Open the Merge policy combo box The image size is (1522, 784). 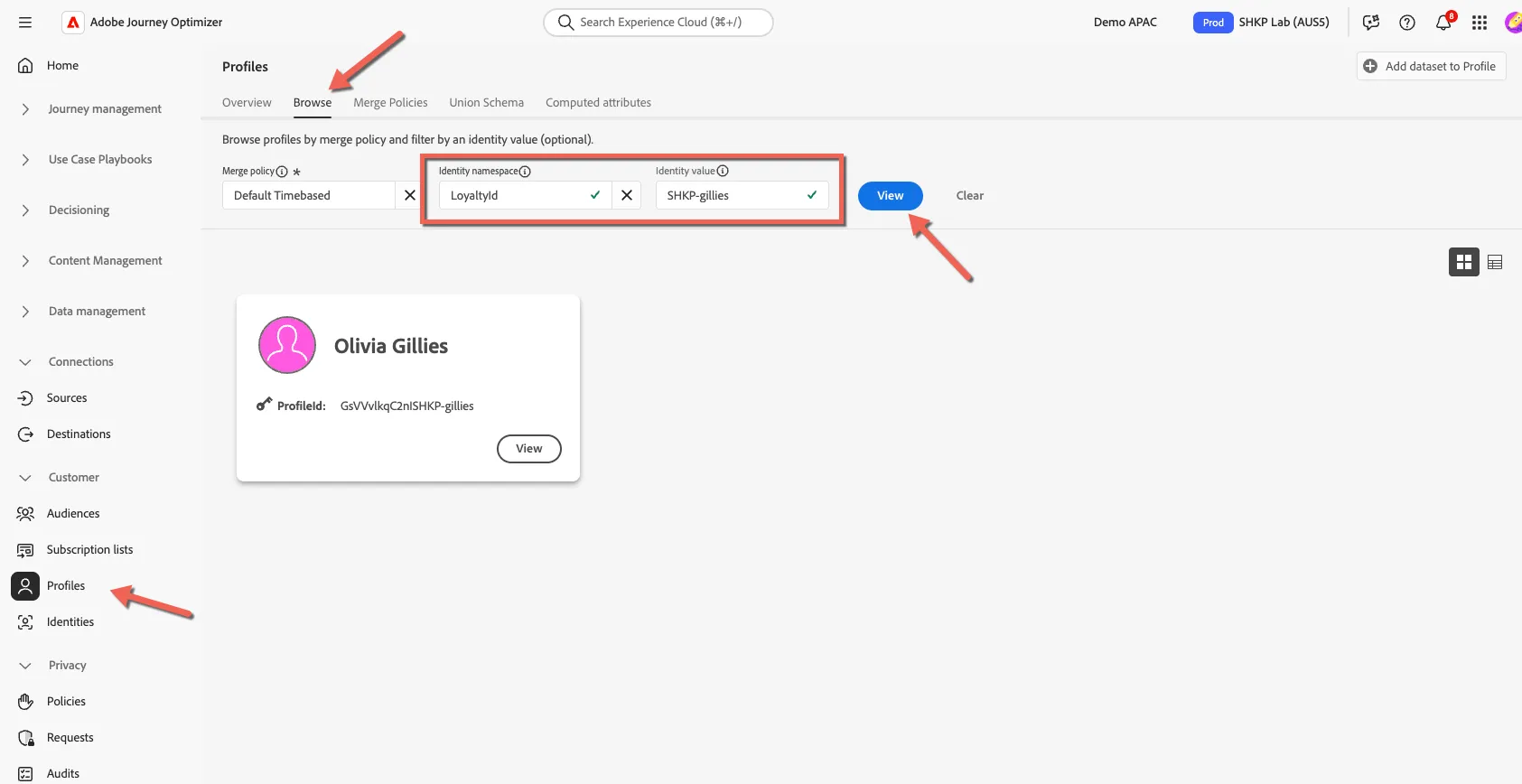(309, 195)
